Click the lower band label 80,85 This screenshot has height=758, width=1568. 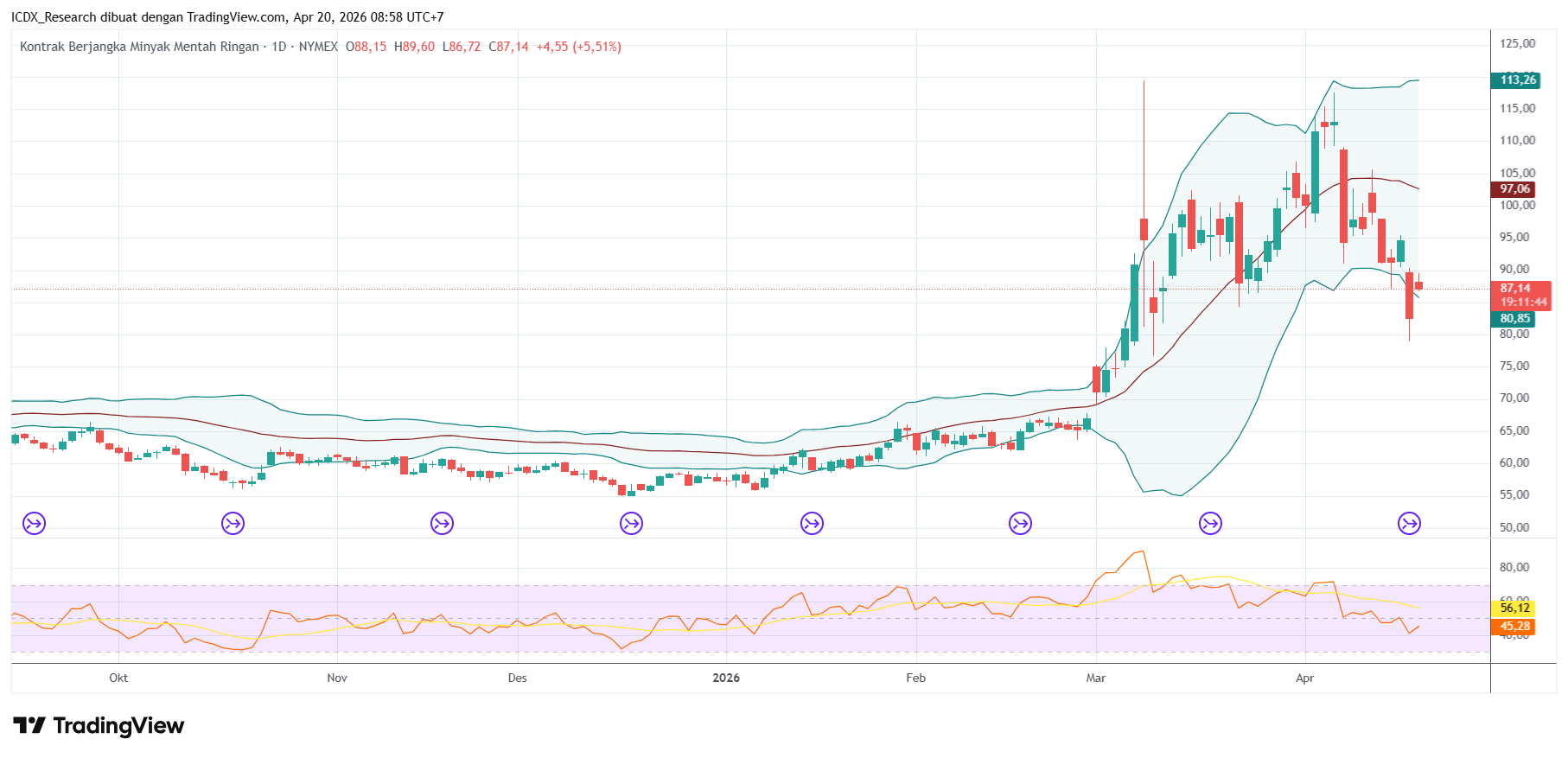(1514, 319)
